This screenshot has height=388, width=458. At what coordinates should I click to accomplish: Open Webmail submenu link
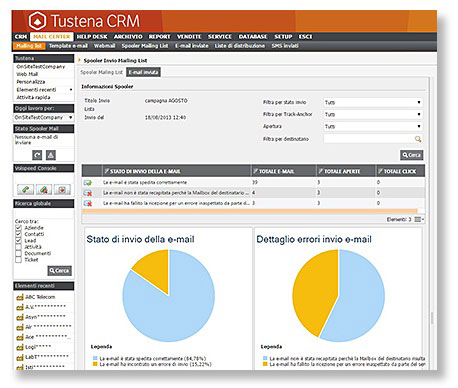pos(104,46)
